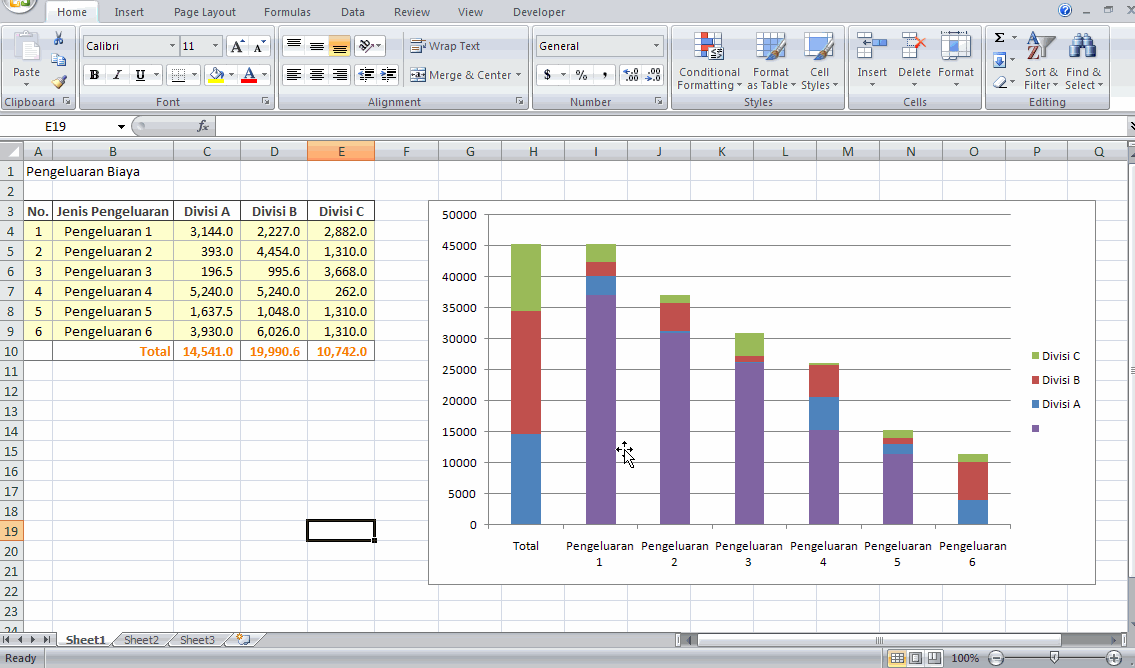
Task: Switch to Page Layout view in status bar
Action: pos(916,658)
